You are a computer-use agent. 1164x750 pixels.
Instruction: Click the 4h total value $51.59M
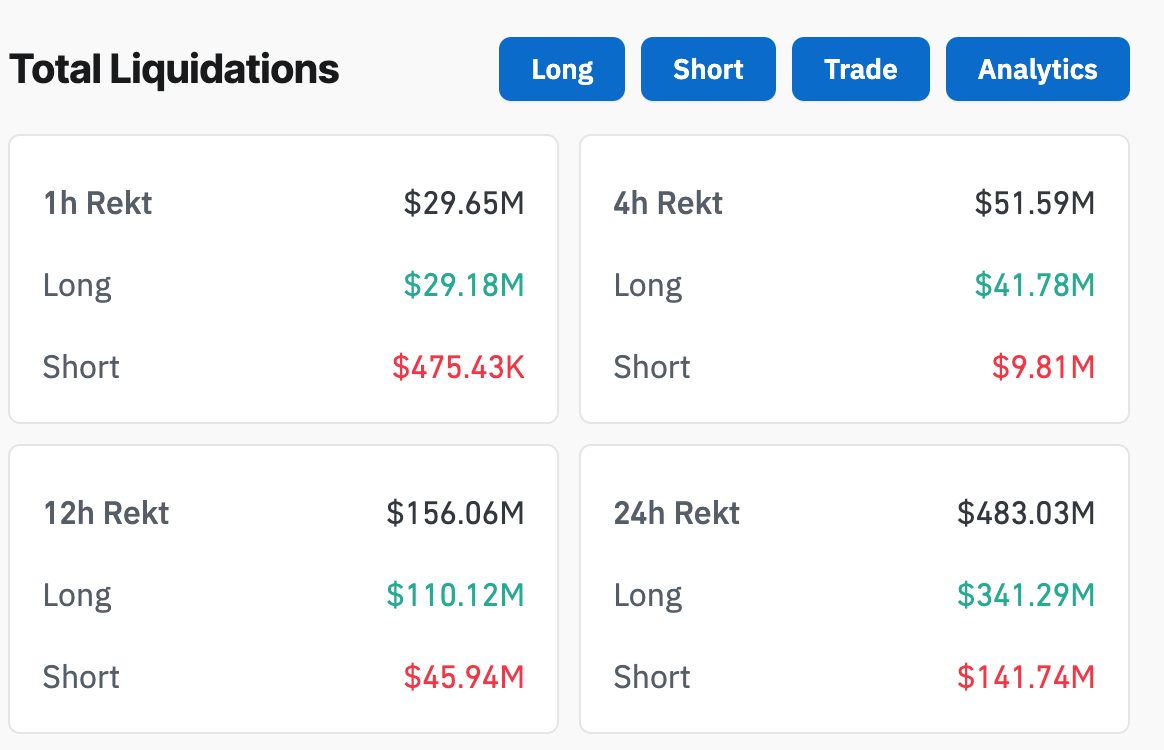pos(1035,203)
